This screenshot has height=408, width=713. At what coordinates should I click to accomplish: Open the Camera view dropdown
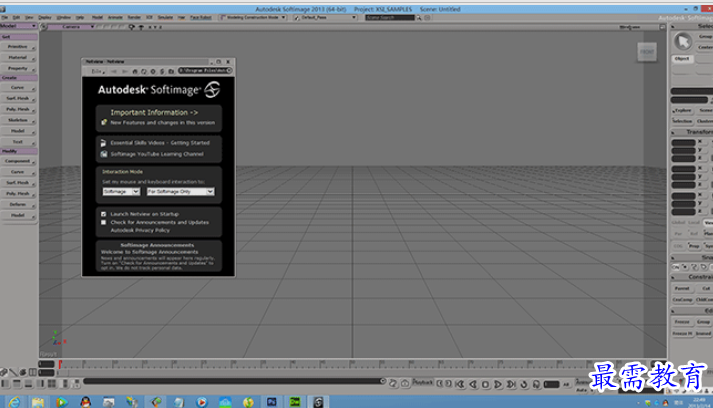[71, 27]
